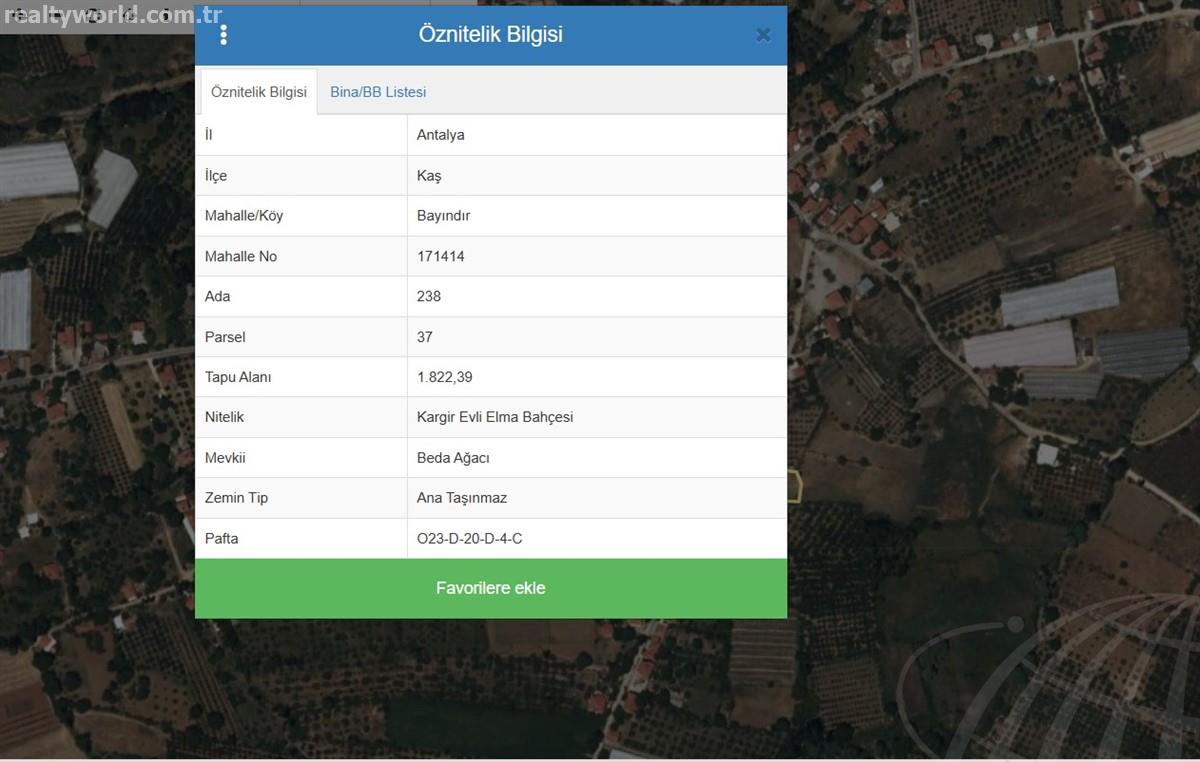Close the Öznitelik Bilgisi dialog

(763, 35)
